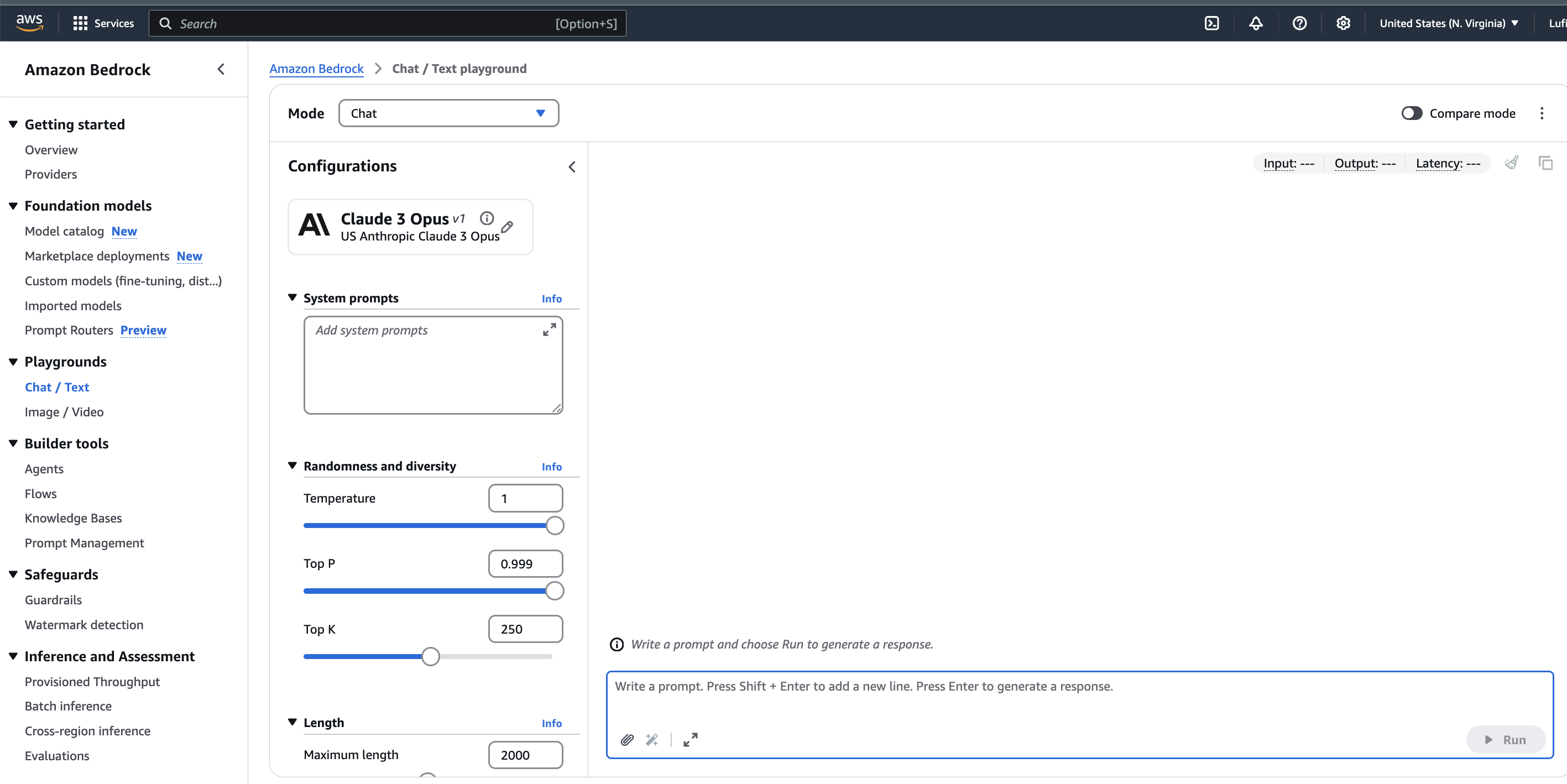Expand the prompt input box to full size
Viewport: 1567px width, 784px height.
[x=690, y=740]
